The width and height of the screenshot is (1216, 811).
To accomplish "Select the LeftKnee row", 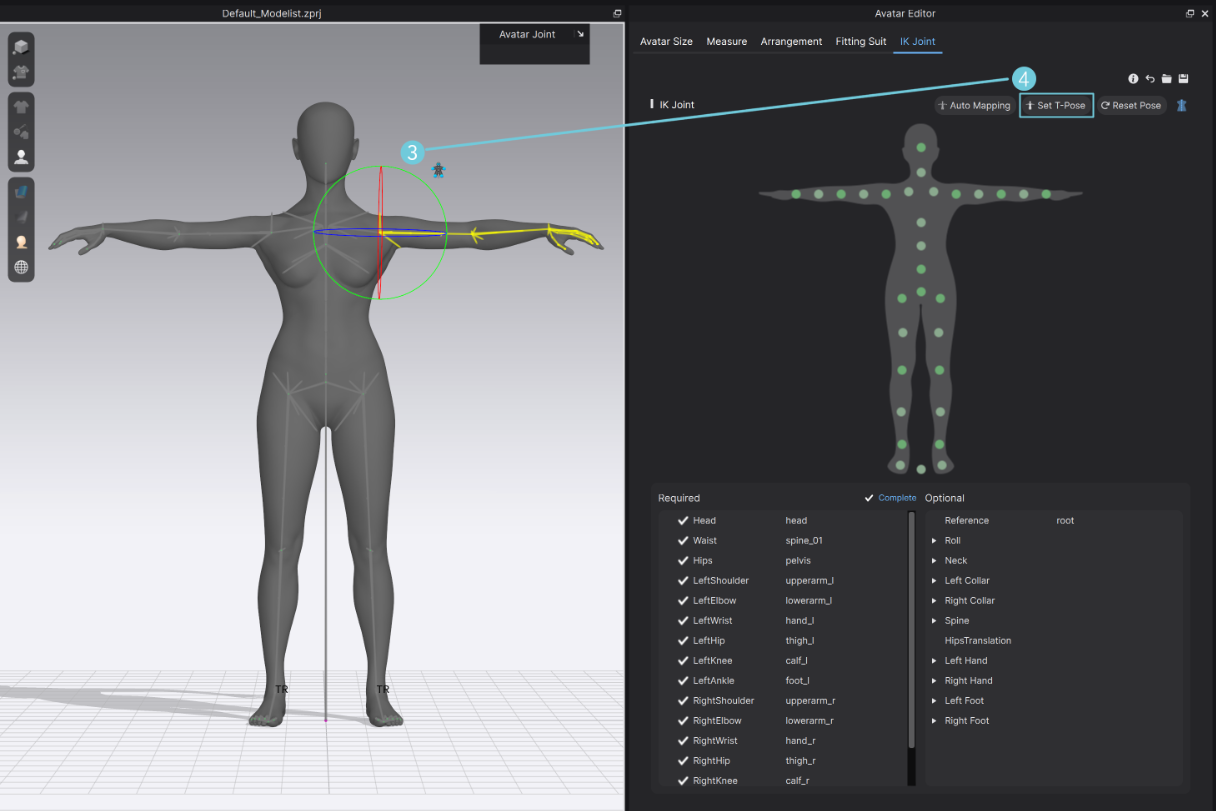I will (783, 660).
